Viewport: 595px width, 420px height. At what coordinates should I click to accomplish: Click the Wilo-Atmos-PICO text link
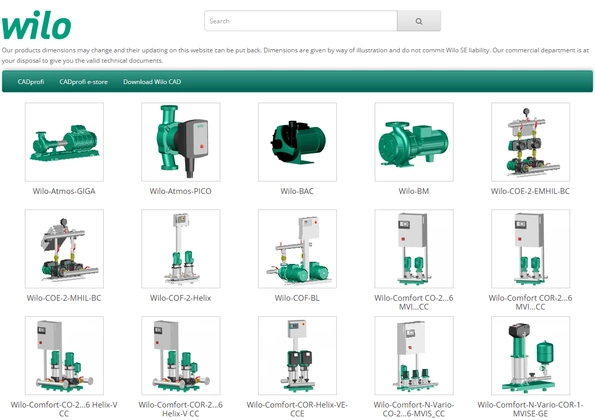click(181, 191)
